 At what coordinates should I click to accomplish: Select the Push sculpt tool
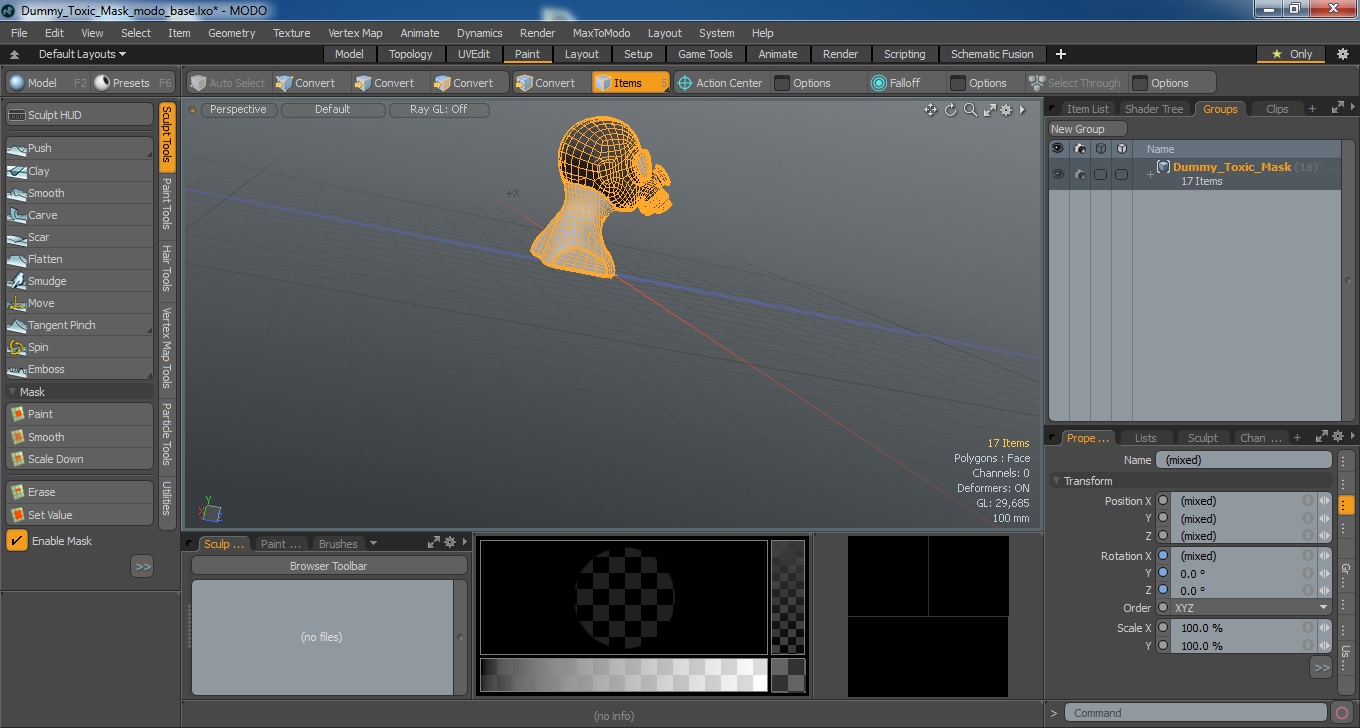[x=79, y=148]
